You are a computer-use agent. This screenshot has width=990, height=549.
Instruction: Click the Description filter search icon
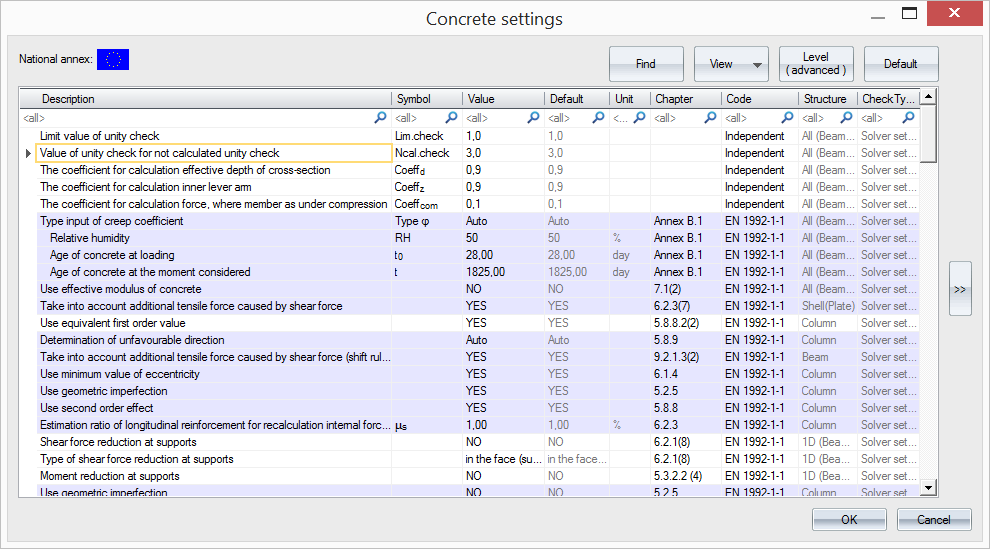380,118
